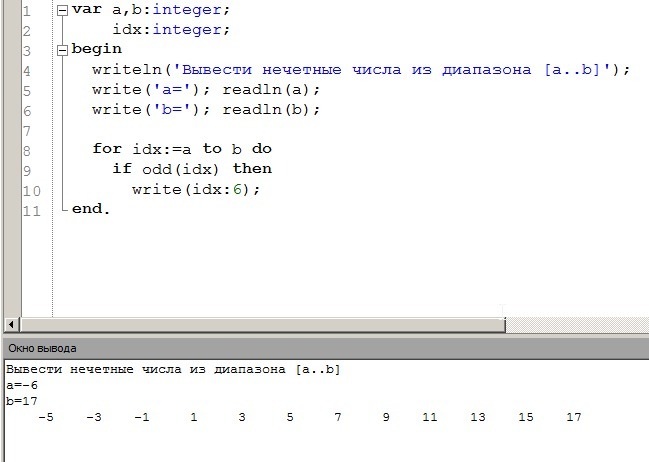Collapse the begin block fold marker

click(x=64, y=49)
